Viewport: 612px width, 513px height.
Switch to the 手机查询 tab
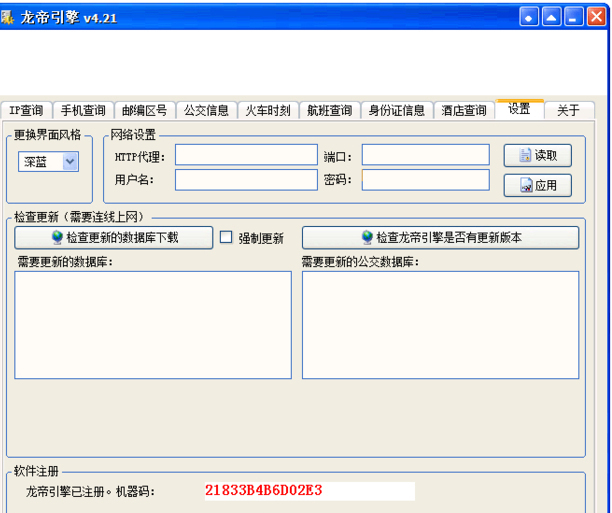click(x=83, y=110)
